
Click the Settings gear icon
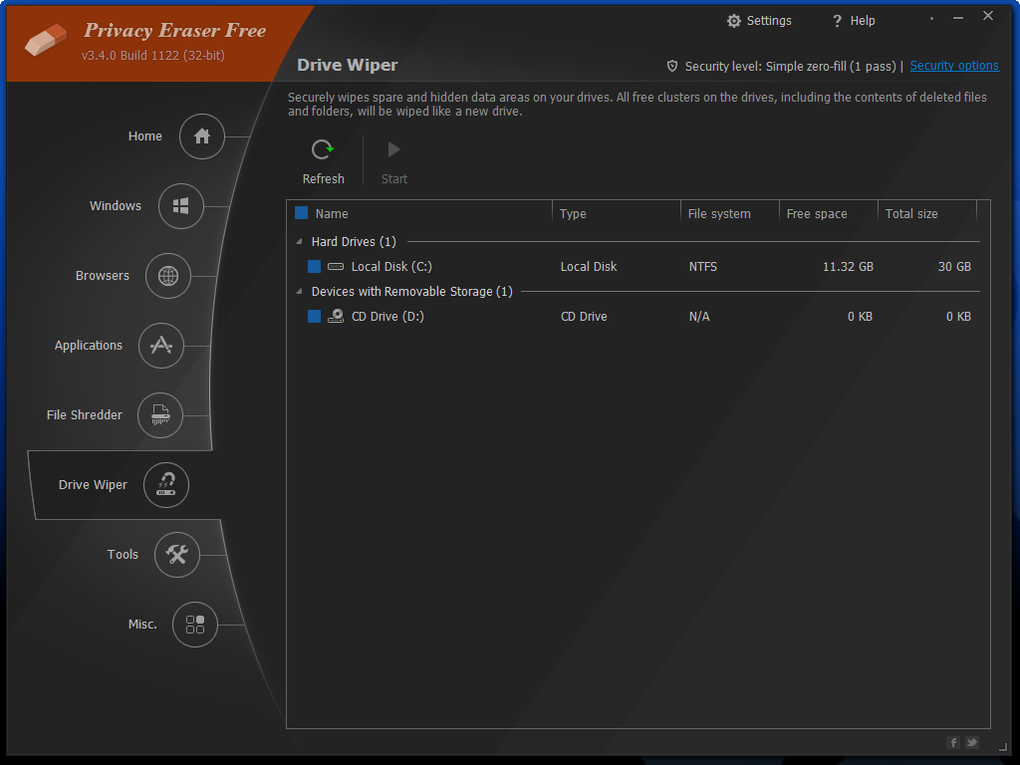tap(734, 21)
